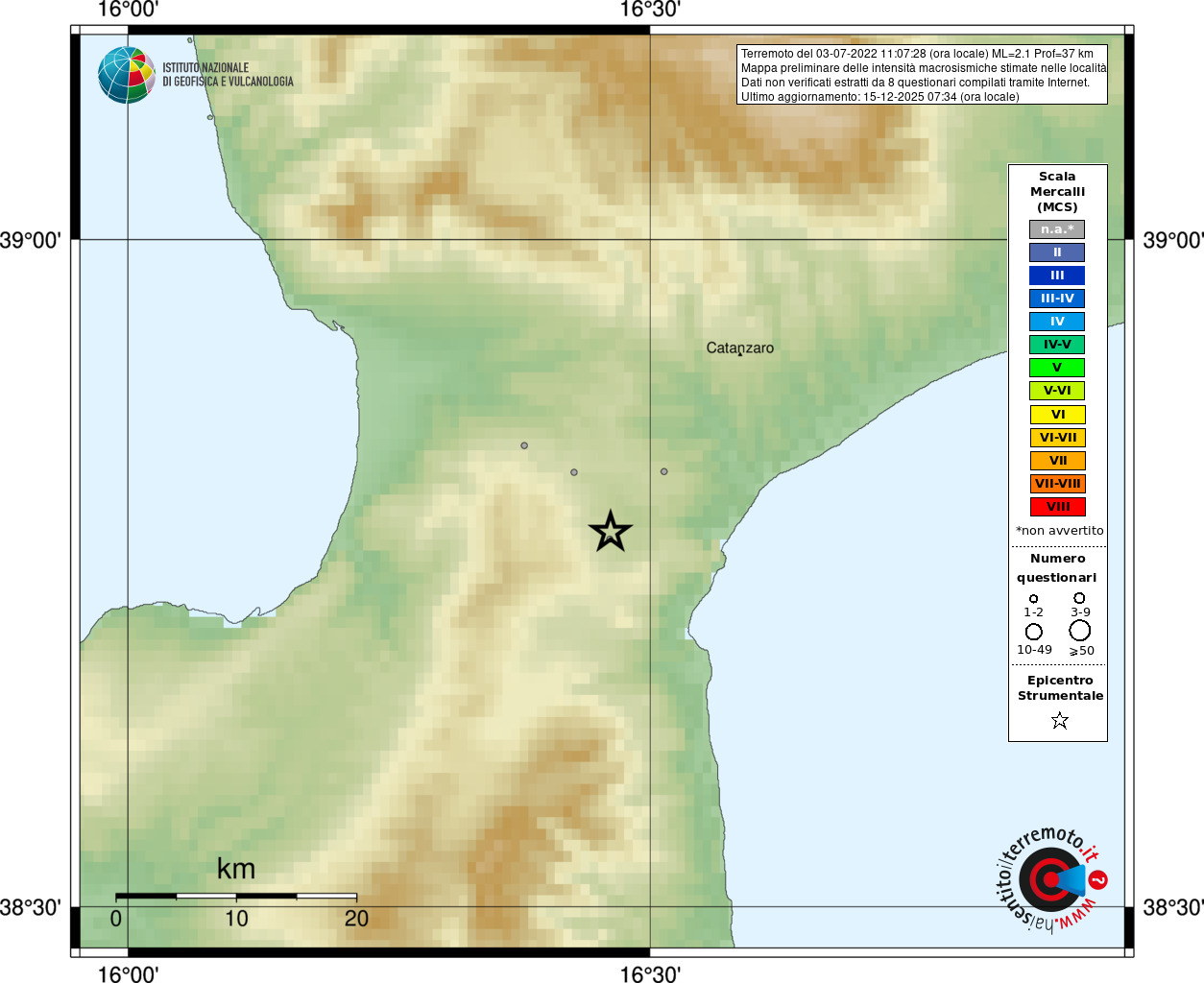Viewport: 1204px width, 983px height.
Task: Click the Istituto Nazionale di Geofisica text
Action: pos(228,75)
